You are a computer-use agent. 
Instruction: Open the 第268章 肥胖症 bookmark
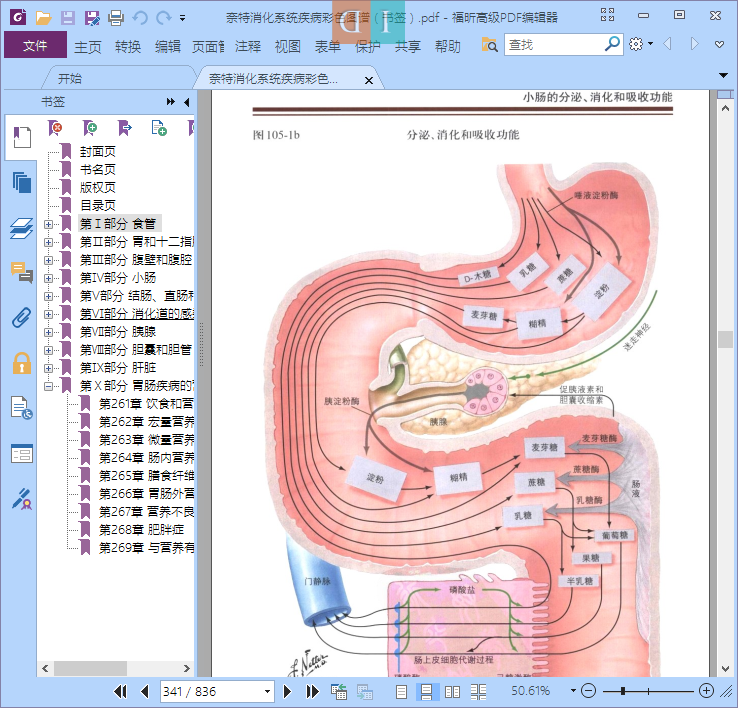(x=141, y=530)
